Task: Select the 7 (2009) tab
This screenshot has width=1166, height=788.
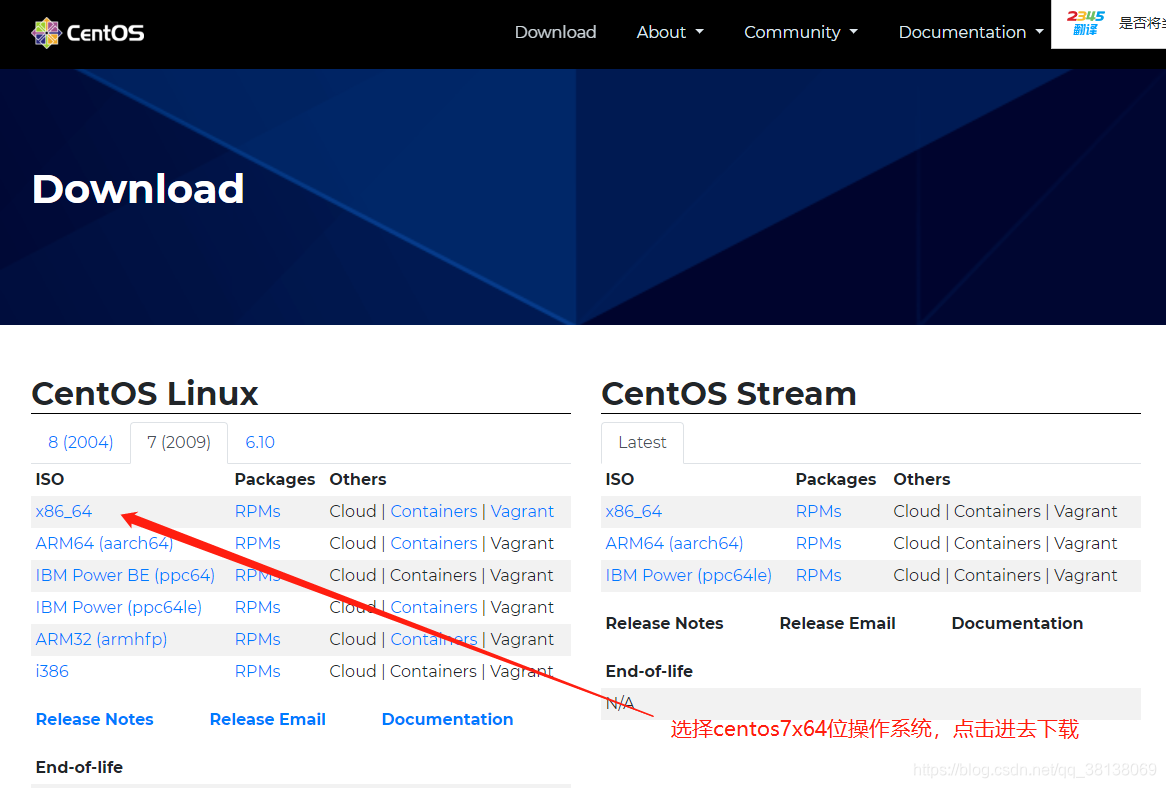Action: point(178,442)
